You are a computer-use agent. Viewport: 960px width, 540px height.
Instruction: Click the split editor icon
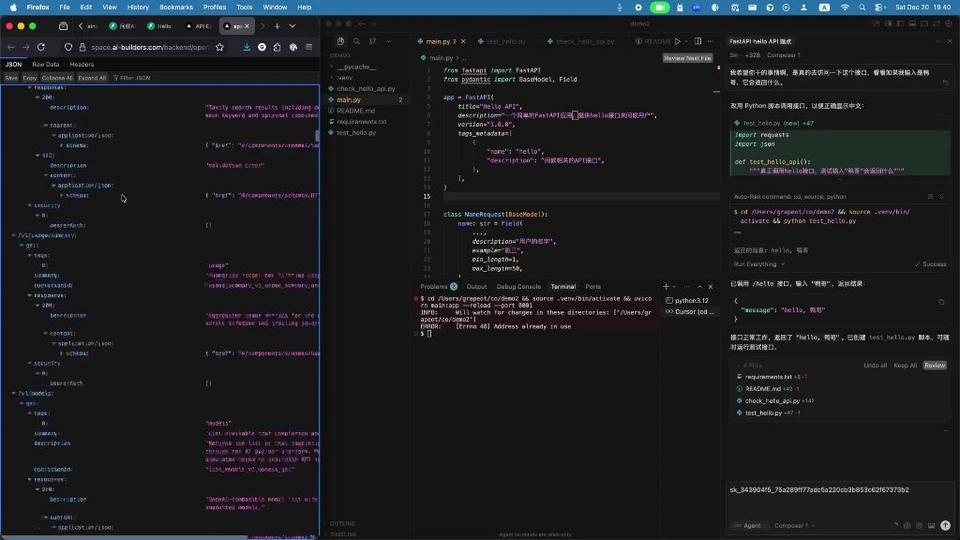pos(697,41)
